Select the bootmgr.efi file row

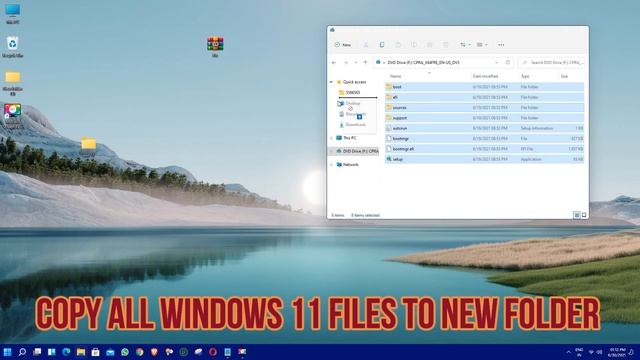click(x=484, y=149)
